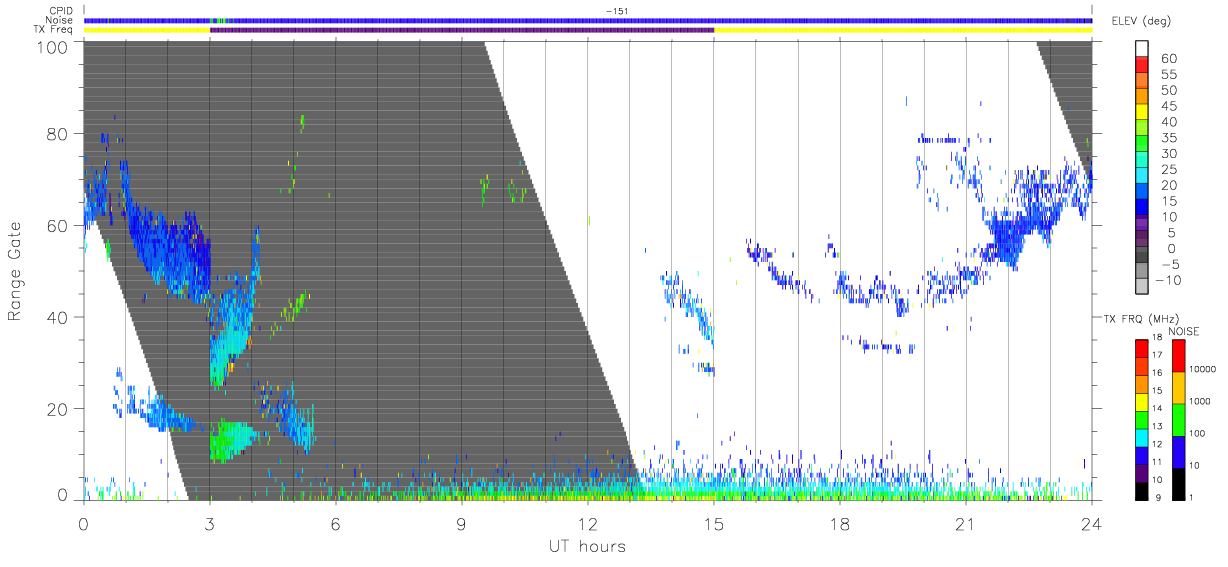Click the blue Noise strip above the plot
Viewport: 1228px width, 567px height.
click(588, 20)
